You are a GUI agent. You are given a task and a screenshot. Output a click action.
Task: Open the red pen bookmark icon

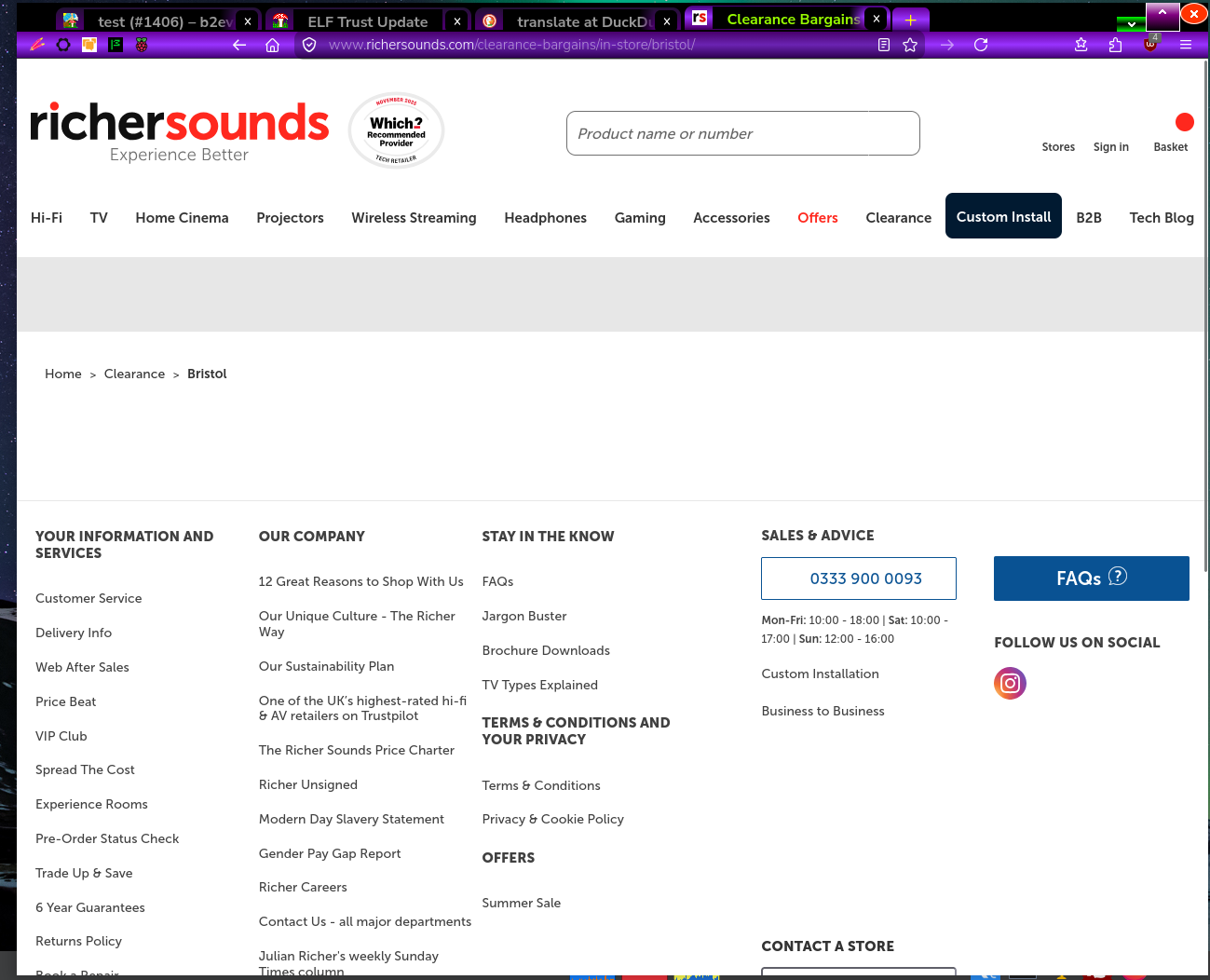tap(37, 44)
